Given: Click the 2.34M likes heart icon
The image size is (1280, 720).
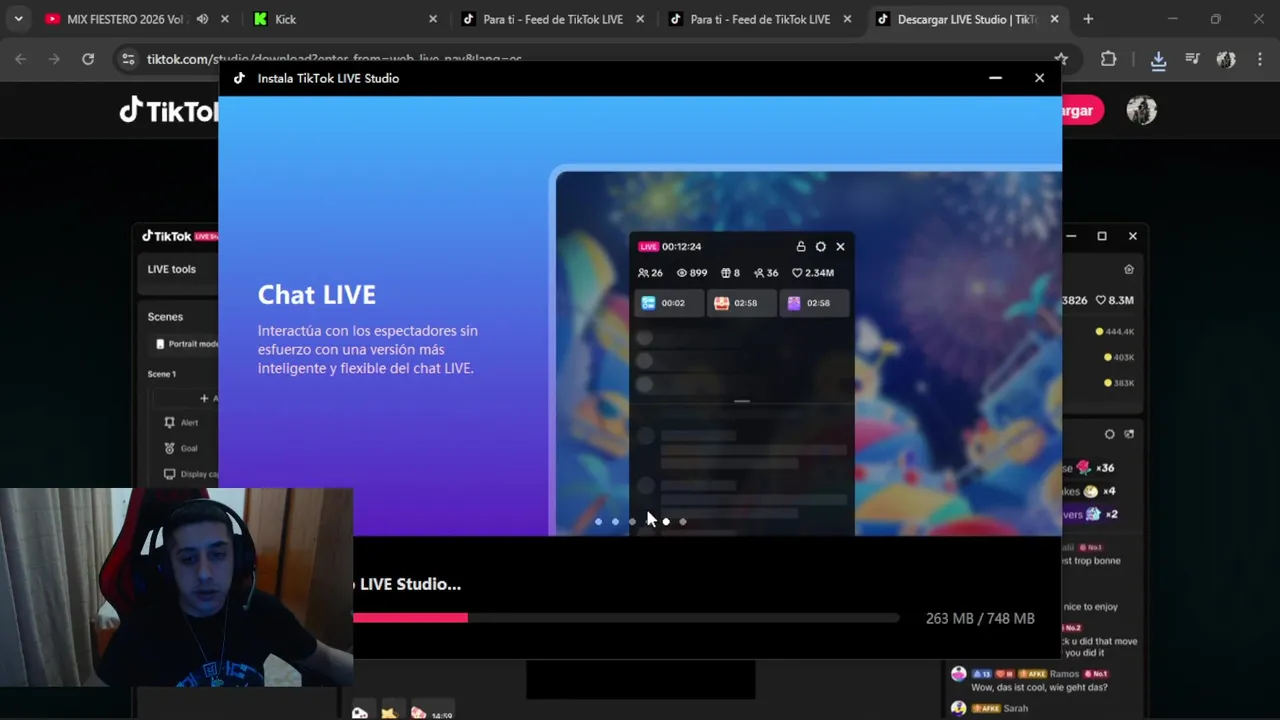Looking at the screenshot, I should (797, 272).
